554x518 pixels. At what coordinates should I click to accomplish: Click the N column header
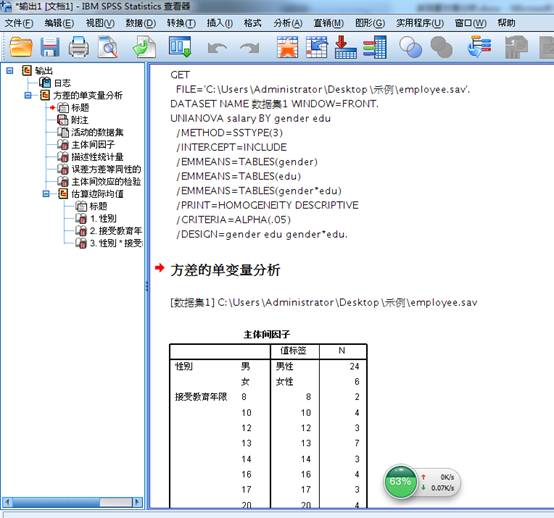pyautogui.click(x=342, y=351)
